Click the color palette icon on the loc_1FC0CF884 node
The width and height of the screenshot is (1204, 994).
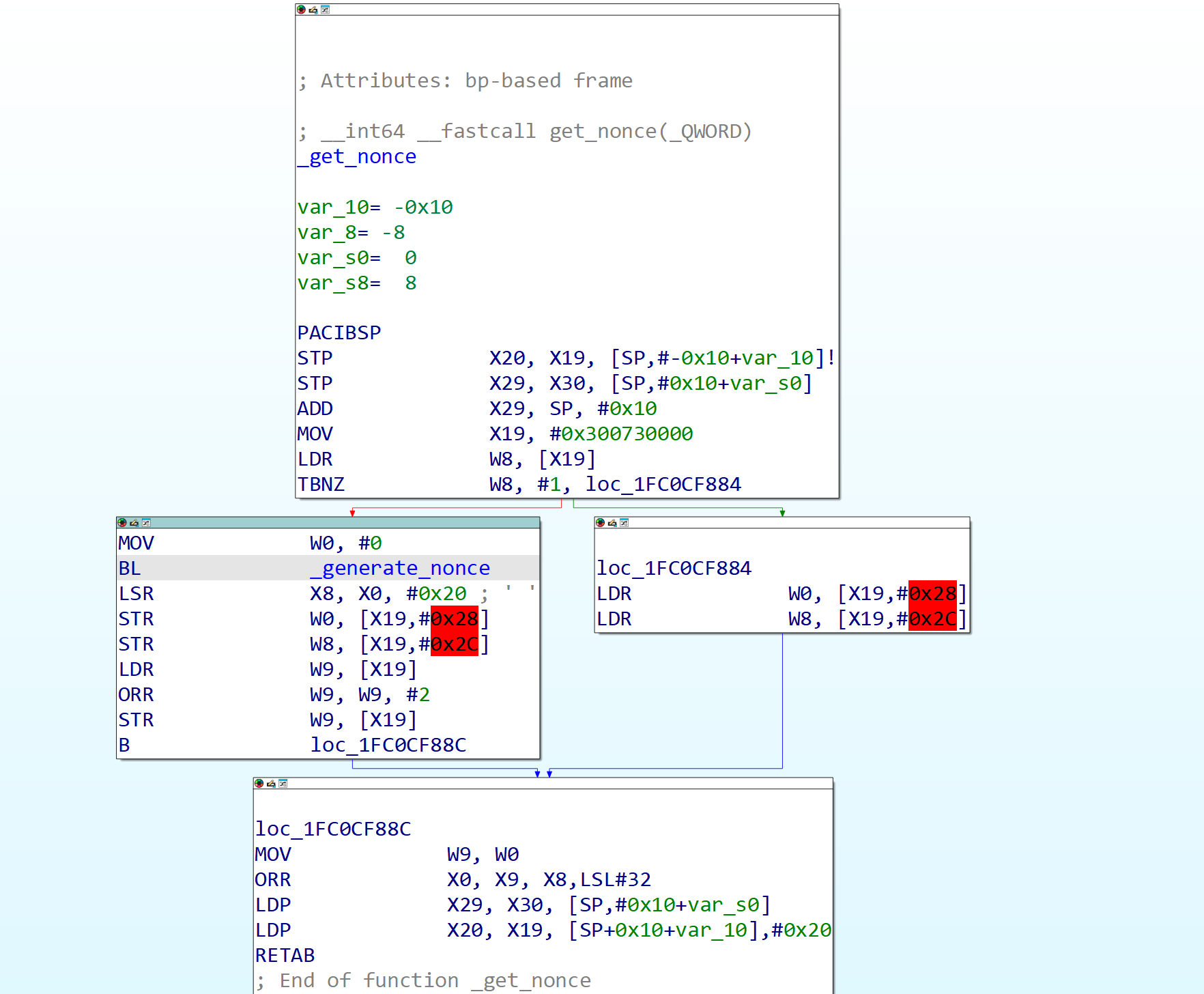click(x=601, y=523)
